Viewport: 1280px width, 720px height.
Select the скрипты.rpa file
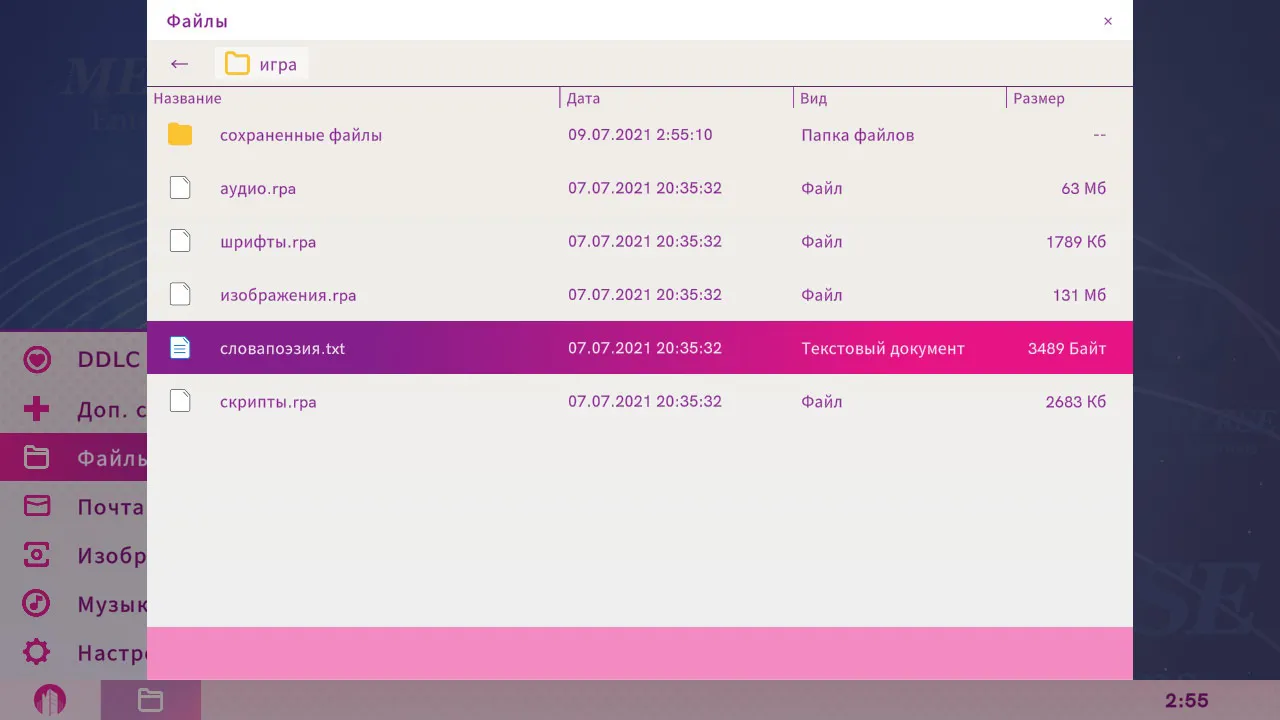pos(268,402)
